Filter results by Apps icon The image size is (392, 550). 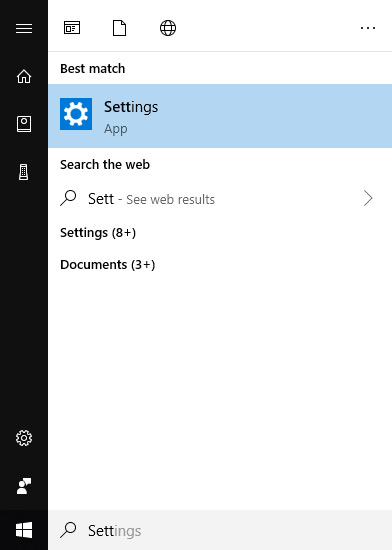[x=72, y=28]
